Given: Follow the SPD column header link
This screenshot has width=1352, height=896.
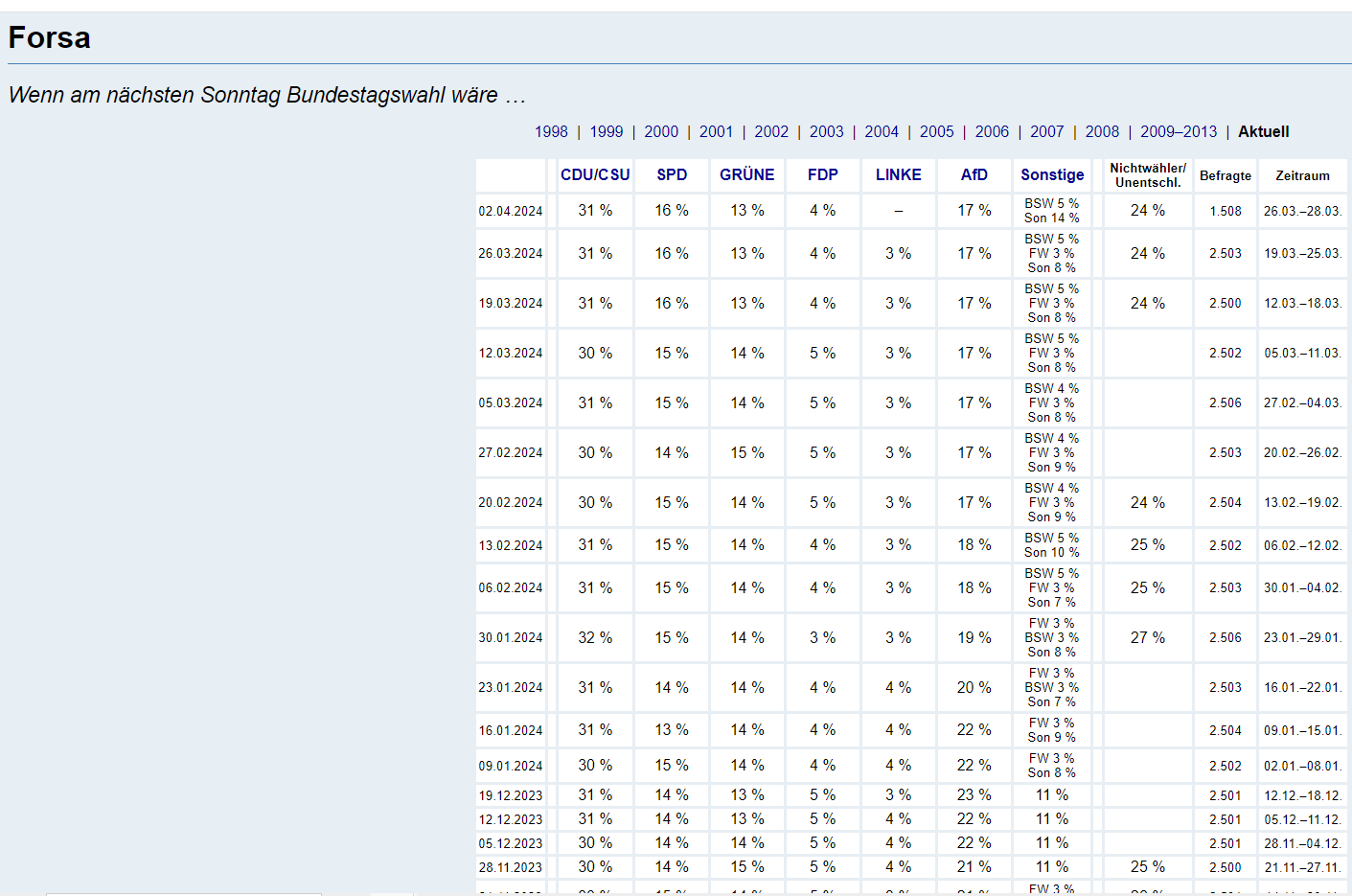Looking at the screenshot, I should (672, 174).
